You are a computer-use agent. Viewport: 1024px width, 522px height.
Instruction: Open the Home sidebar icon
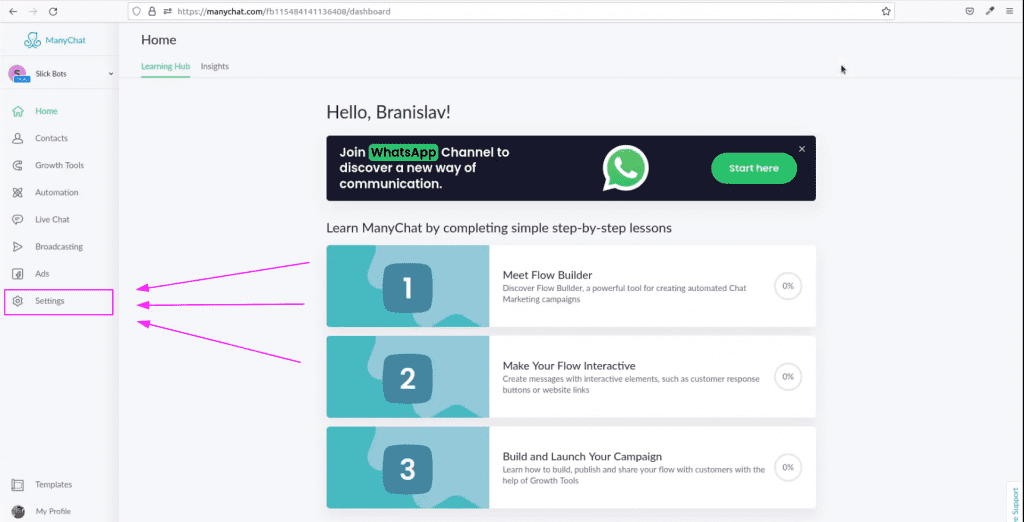tap(18, 111)
